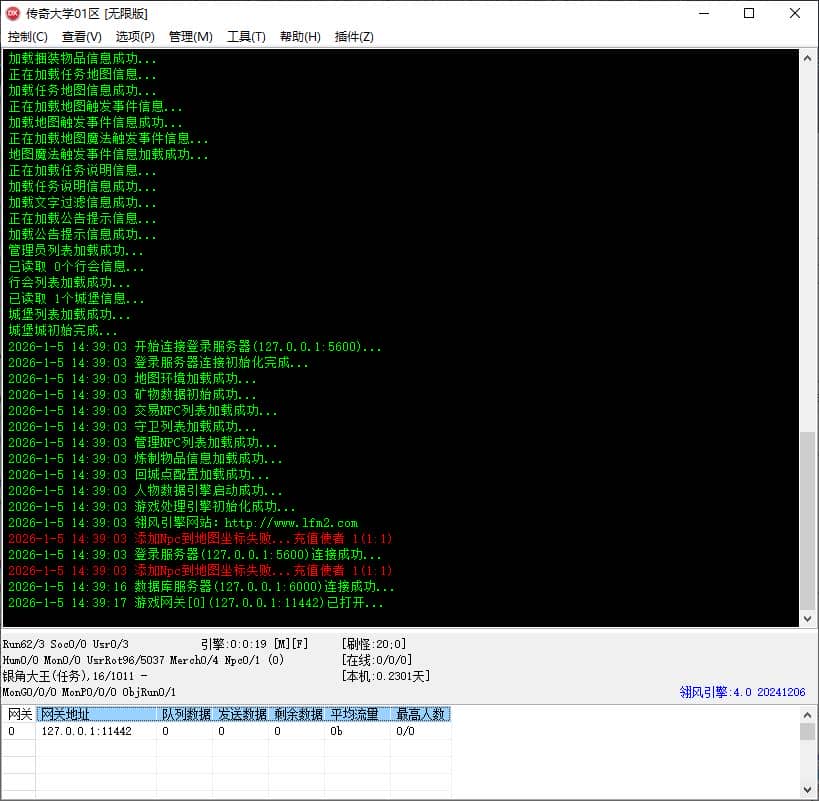
Task: Click the 网关 column header
Action: coord(19,714)
